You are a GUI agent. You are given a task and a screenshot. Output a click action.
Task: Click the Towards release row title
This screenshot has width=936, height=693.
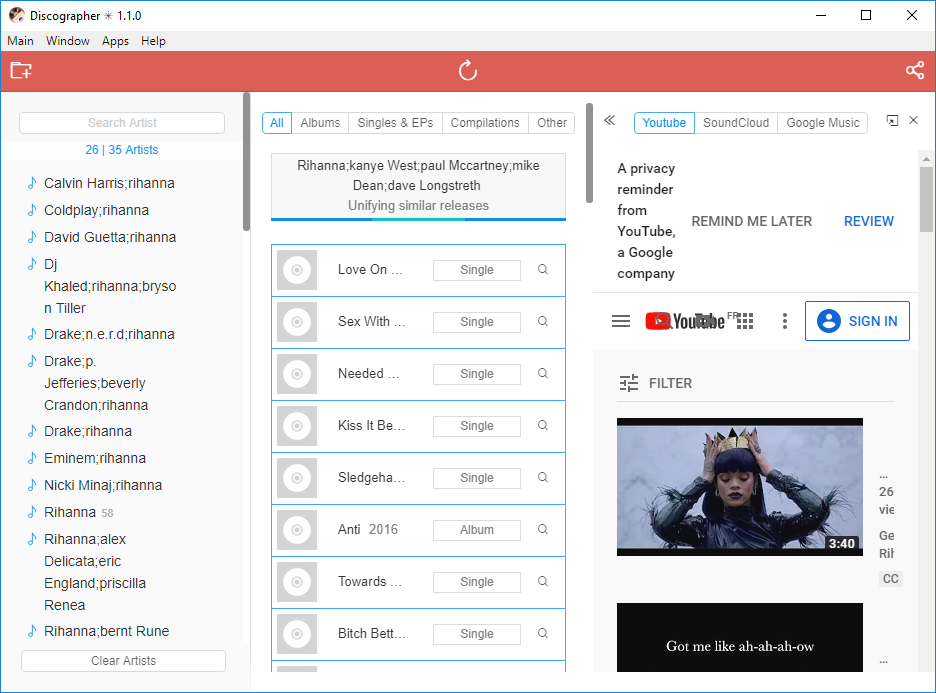370,581
